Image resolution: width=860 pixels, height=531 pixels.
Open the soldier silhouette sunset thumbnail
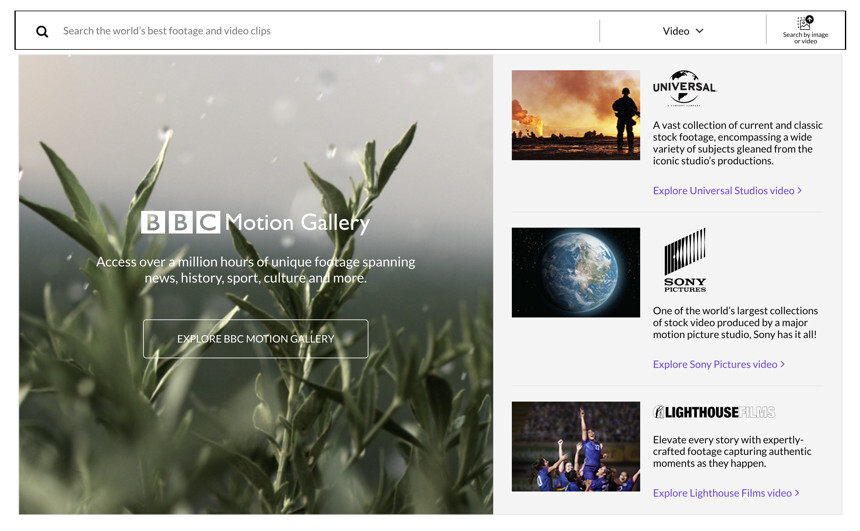click(575, 115)
